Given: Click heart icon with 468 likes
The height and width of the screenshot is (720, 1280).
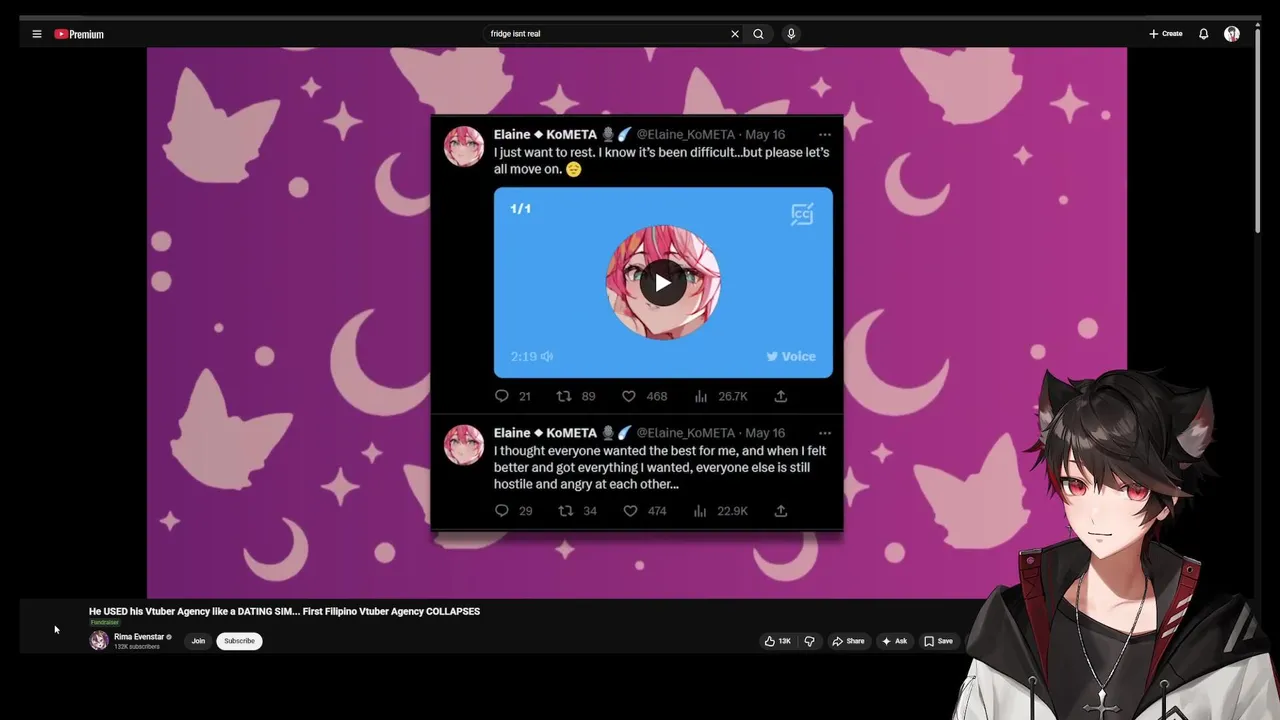Looking at the screenshot, I should [629, 396].
